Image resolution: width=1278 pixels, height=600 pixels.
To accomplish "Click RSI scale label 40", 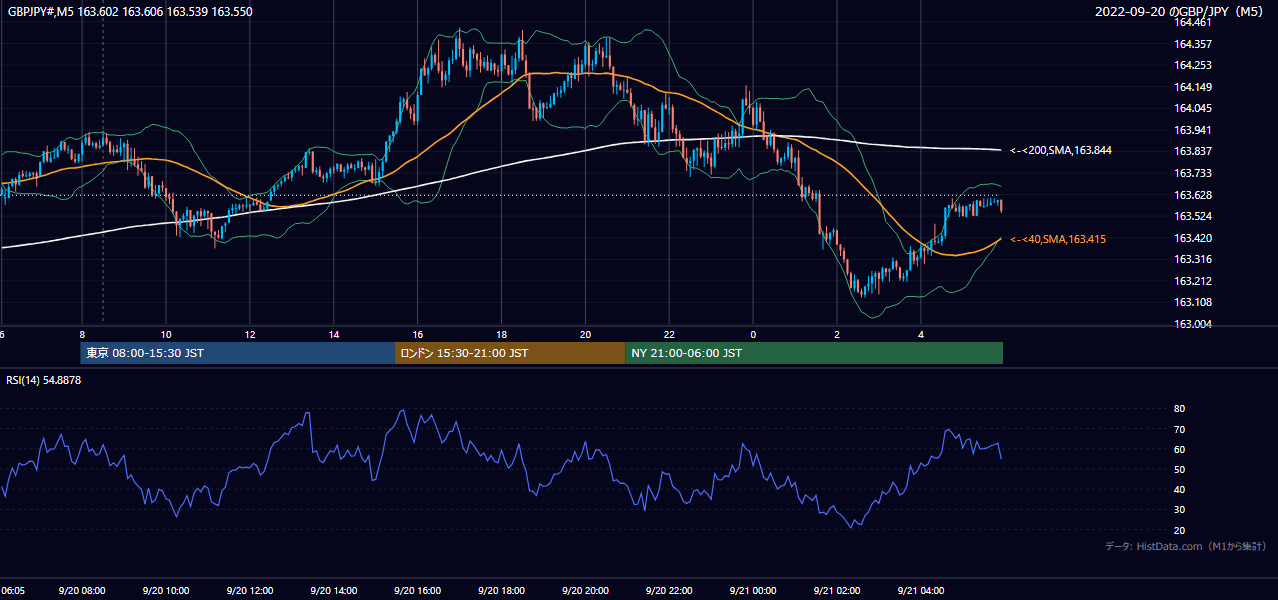I will click(x=1180, y=490).
